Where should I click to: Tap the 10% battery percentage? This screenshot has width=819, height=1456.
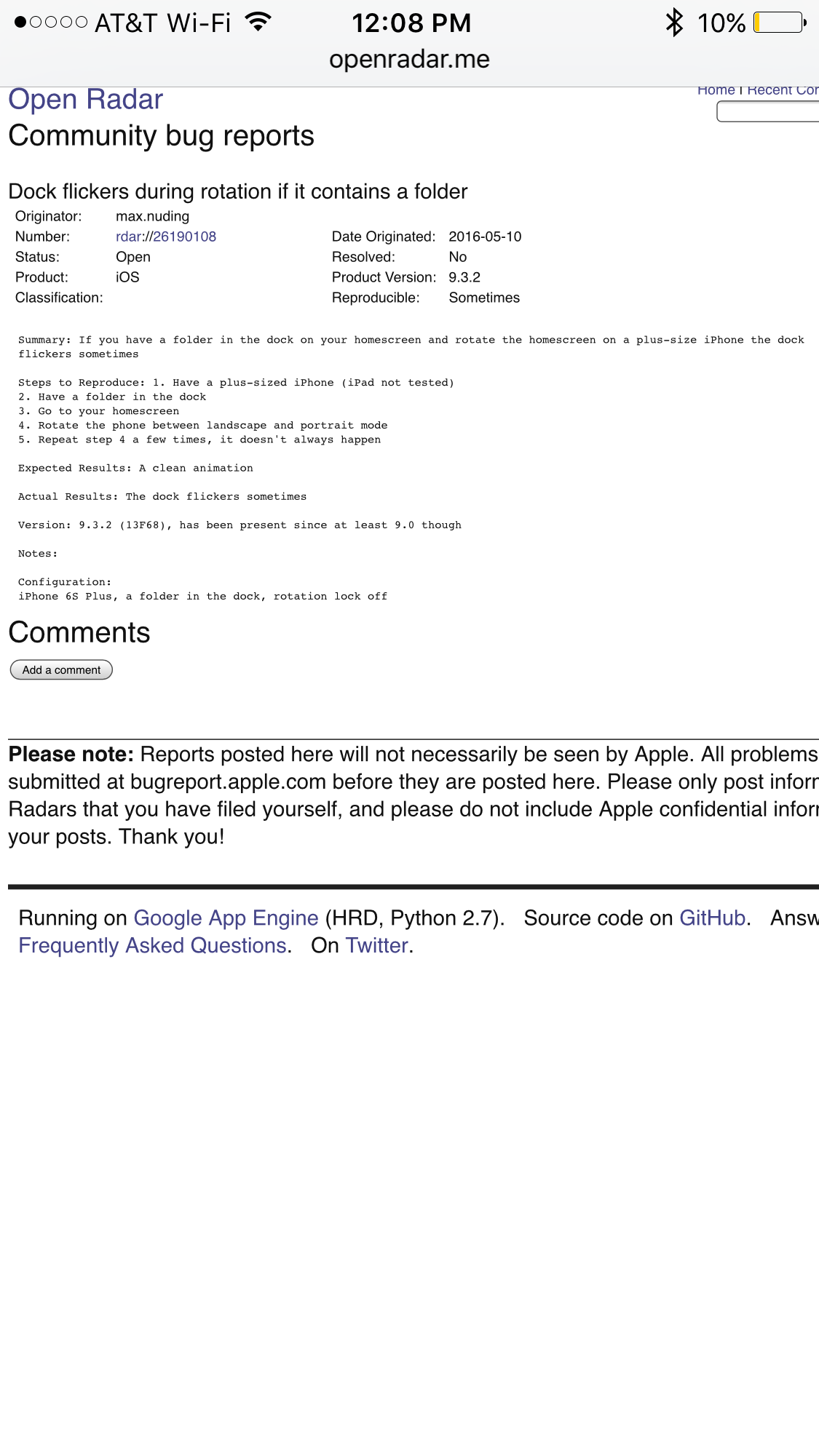pyautogui.click(x=721, y=23)
